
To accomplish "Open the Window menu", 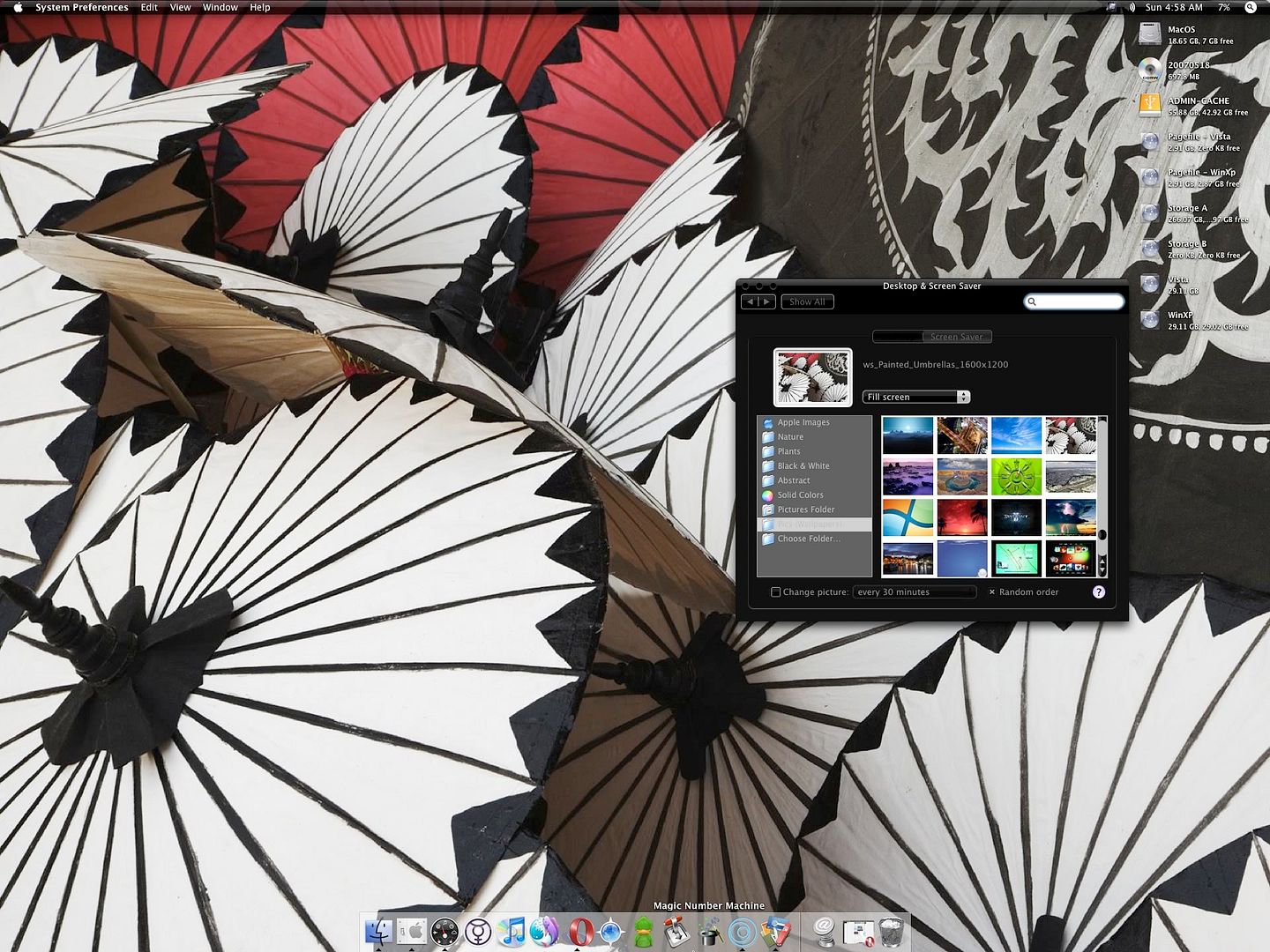I will [220, 7].
